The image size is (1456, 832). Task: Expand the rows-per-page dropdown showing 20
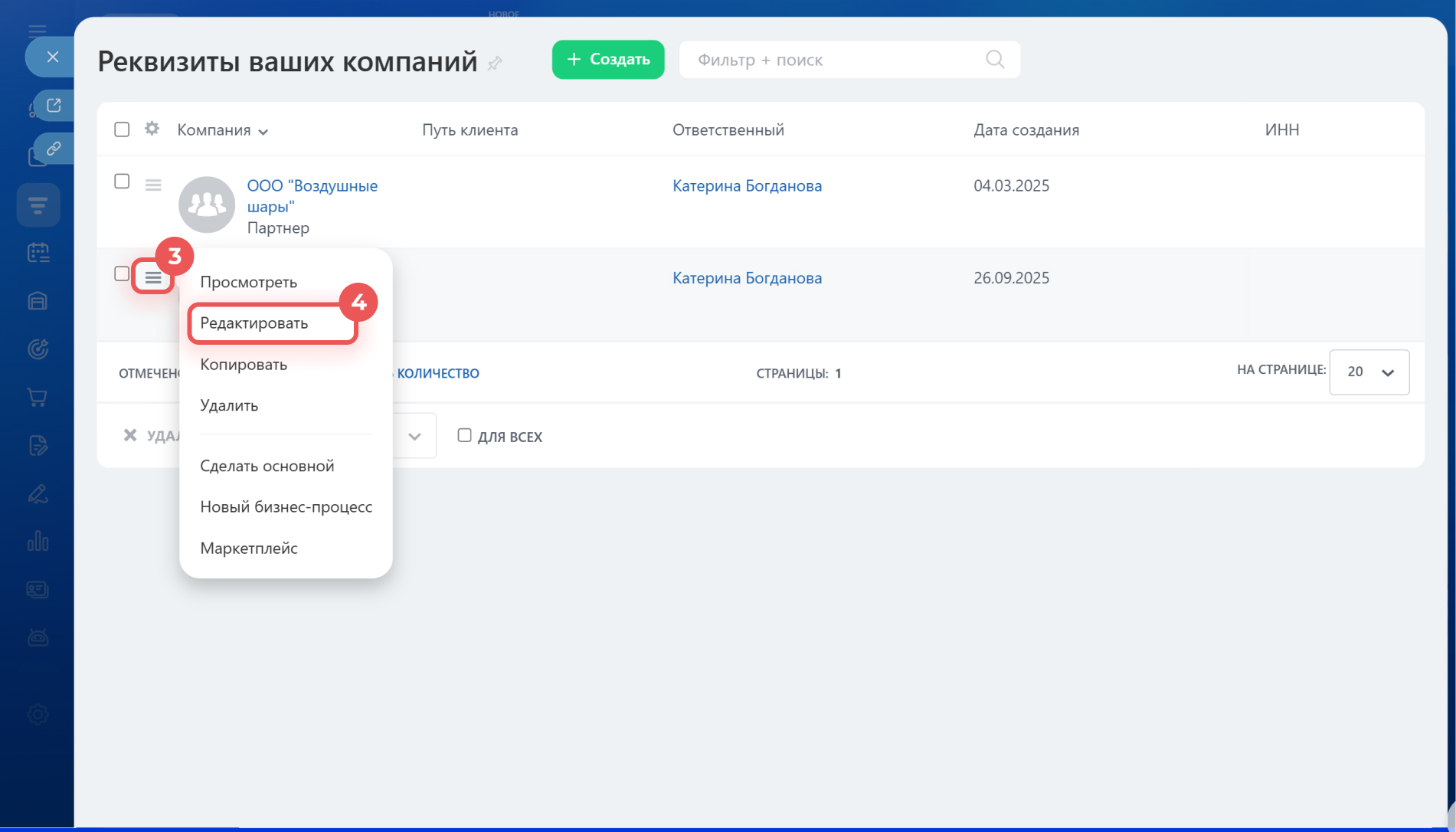click(x=1369, y=372)
